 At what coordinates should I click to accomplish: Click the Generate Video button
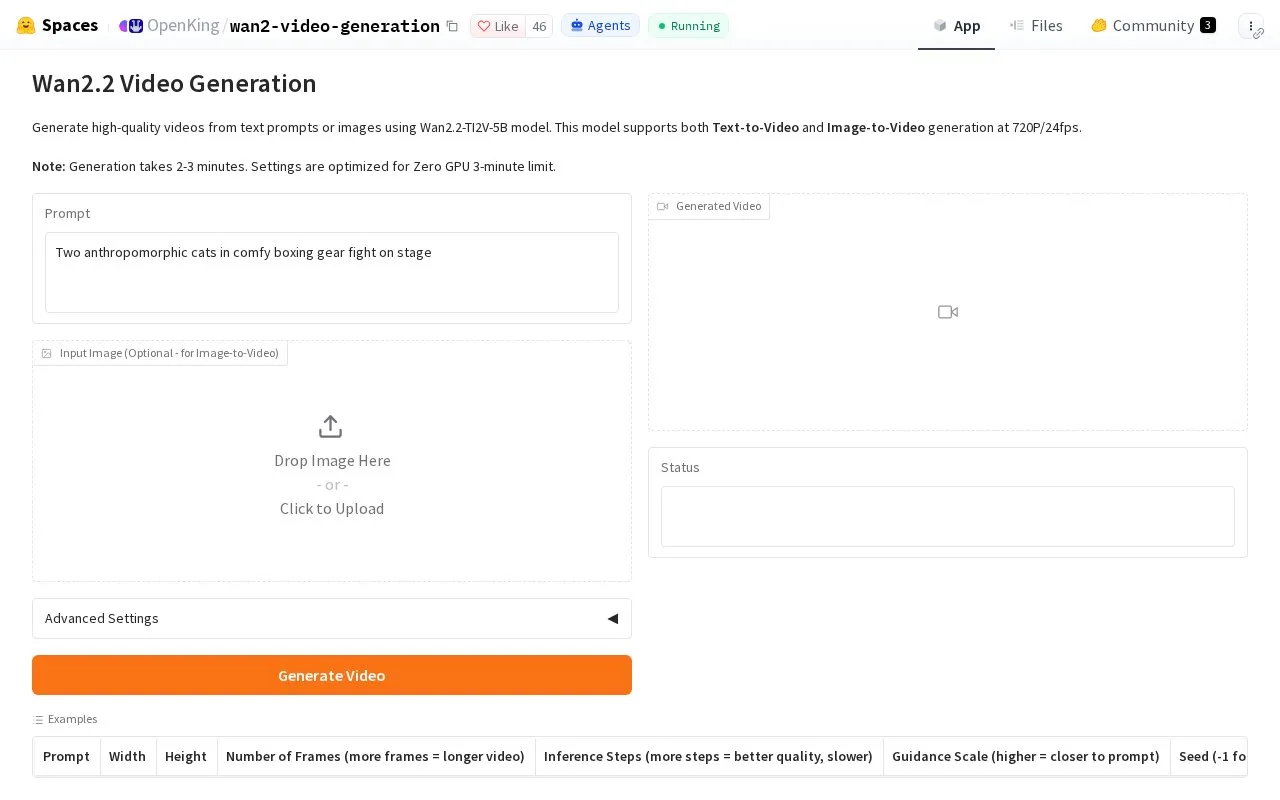click(332, 675)
